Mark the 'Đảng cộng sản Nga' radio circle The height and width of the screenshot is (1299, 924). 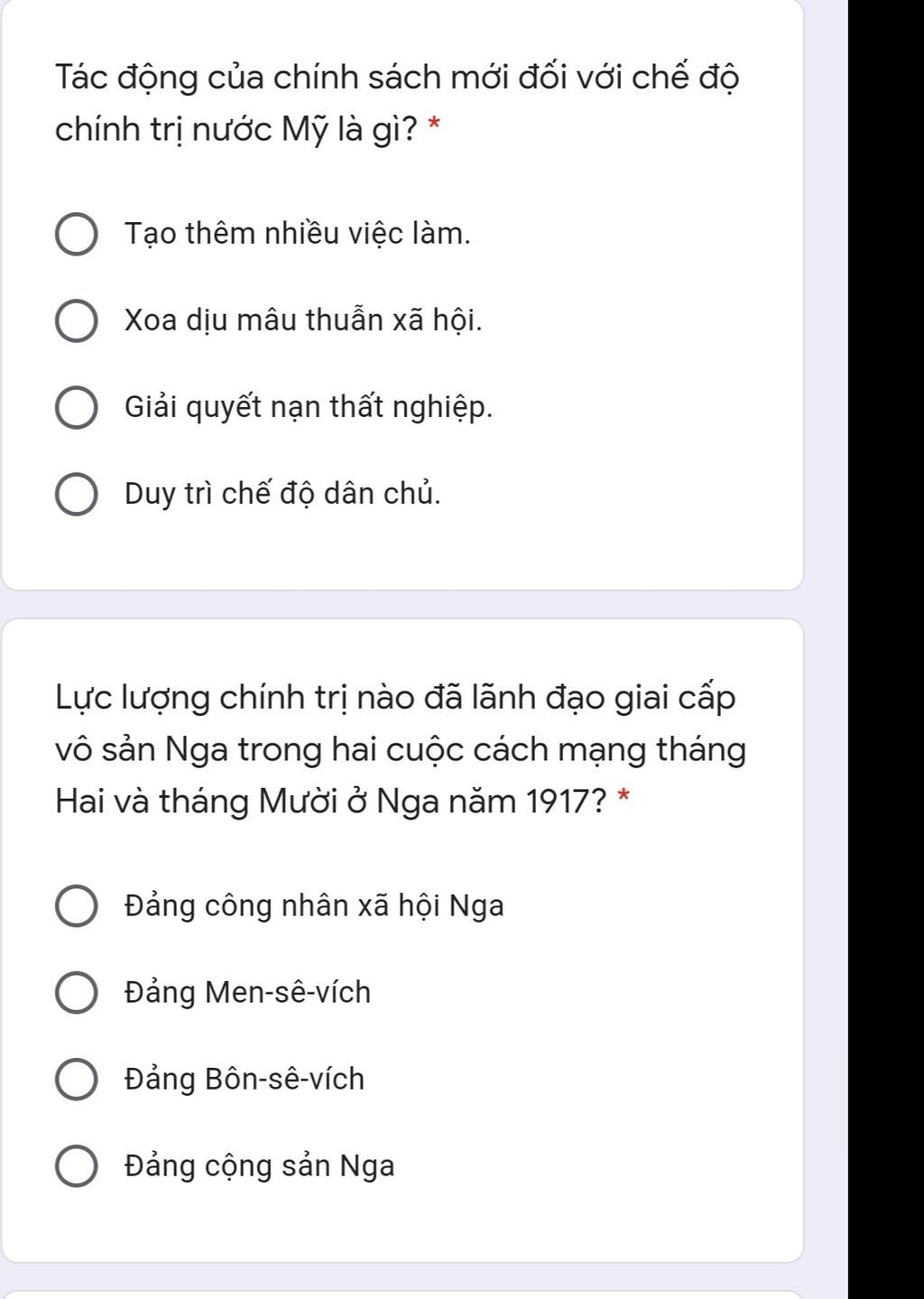click(x=78, y=1166)
